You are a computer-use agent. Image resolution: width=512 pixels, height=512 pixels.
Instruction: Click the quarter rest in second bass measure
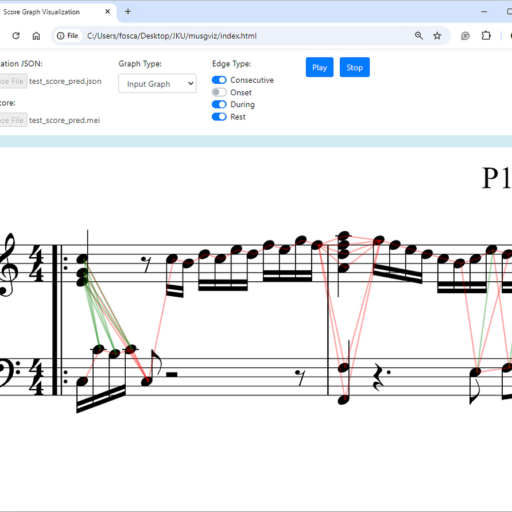point(379,377)
